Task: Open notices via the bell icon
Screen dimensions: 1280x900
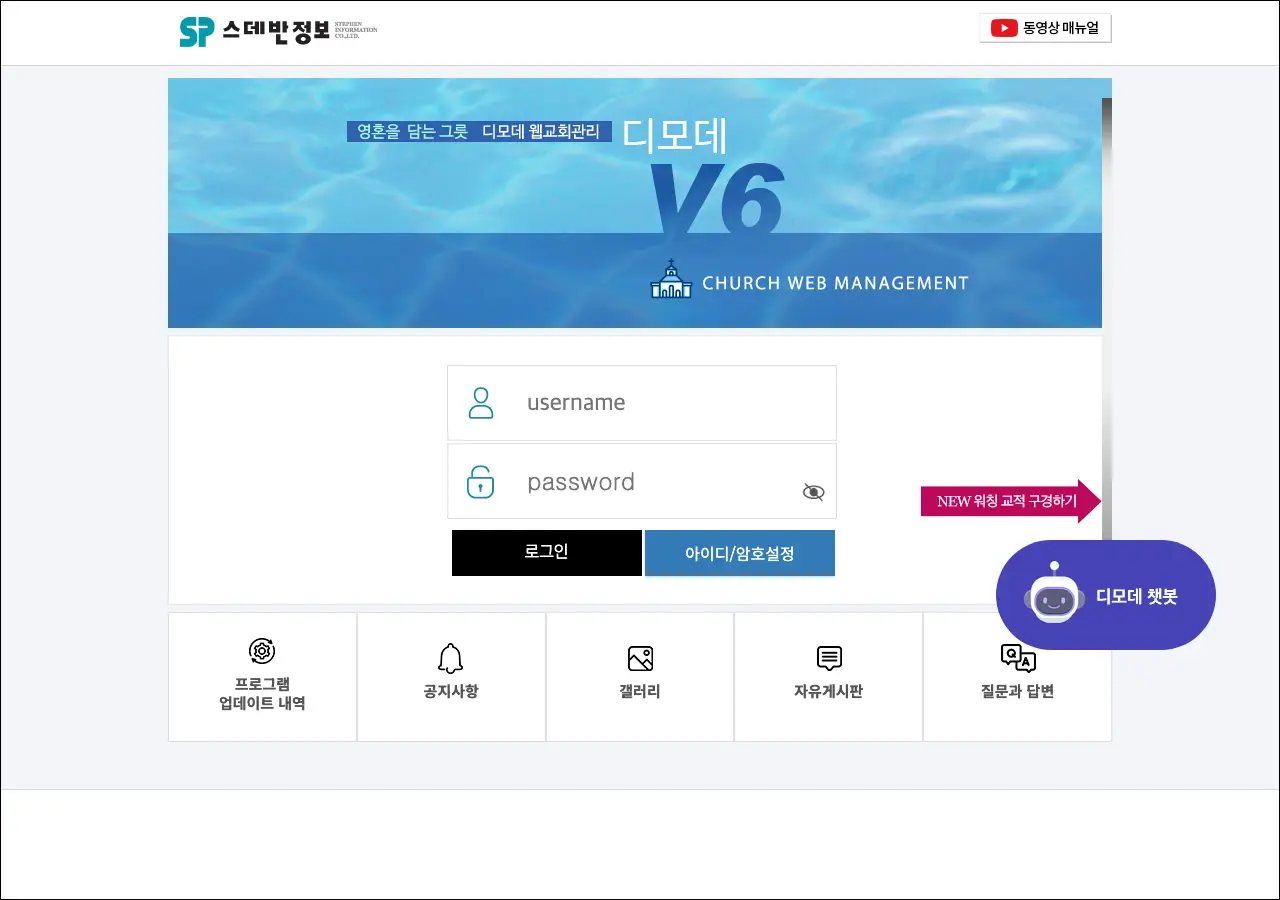Action: (451, 658)
